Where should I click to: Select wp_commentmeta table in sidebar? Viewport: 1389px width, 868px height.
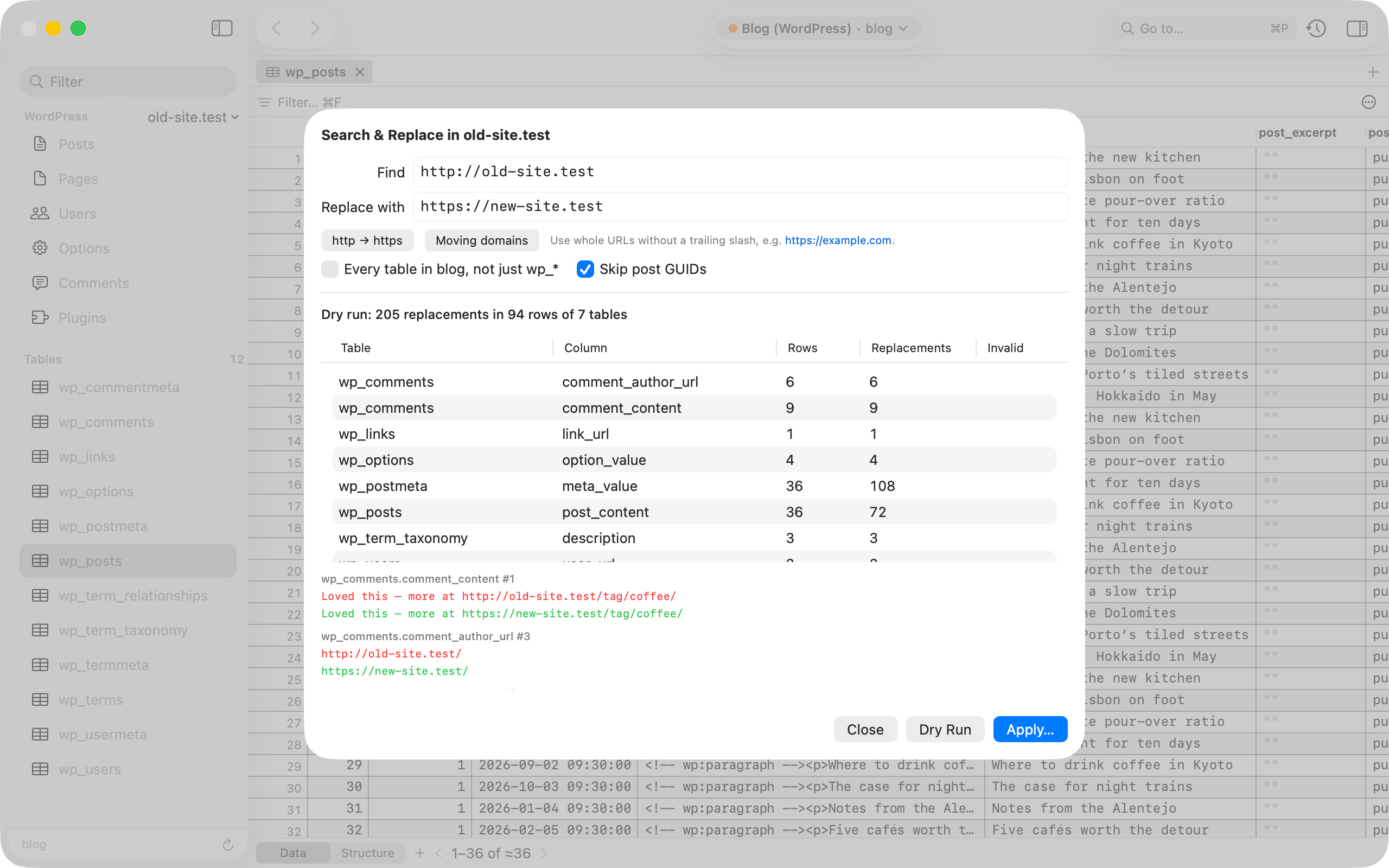128,387
